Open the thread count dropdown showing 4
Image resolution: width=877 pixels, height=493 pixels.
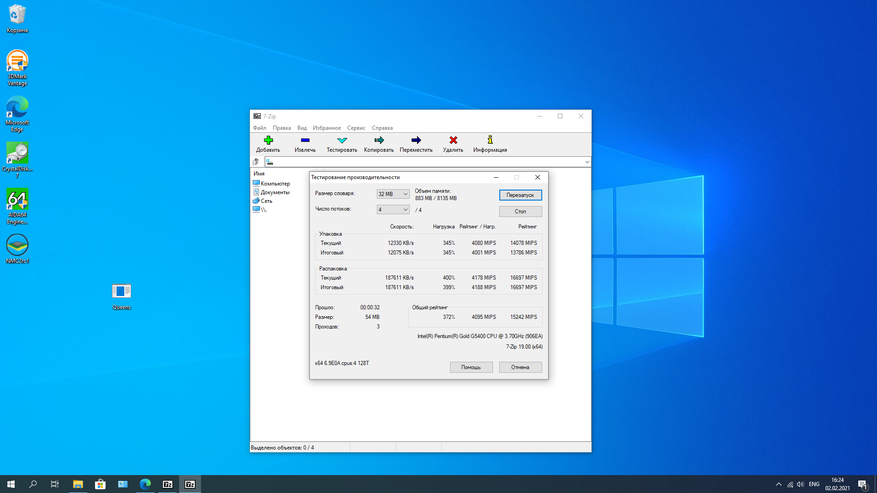point(393,210)
